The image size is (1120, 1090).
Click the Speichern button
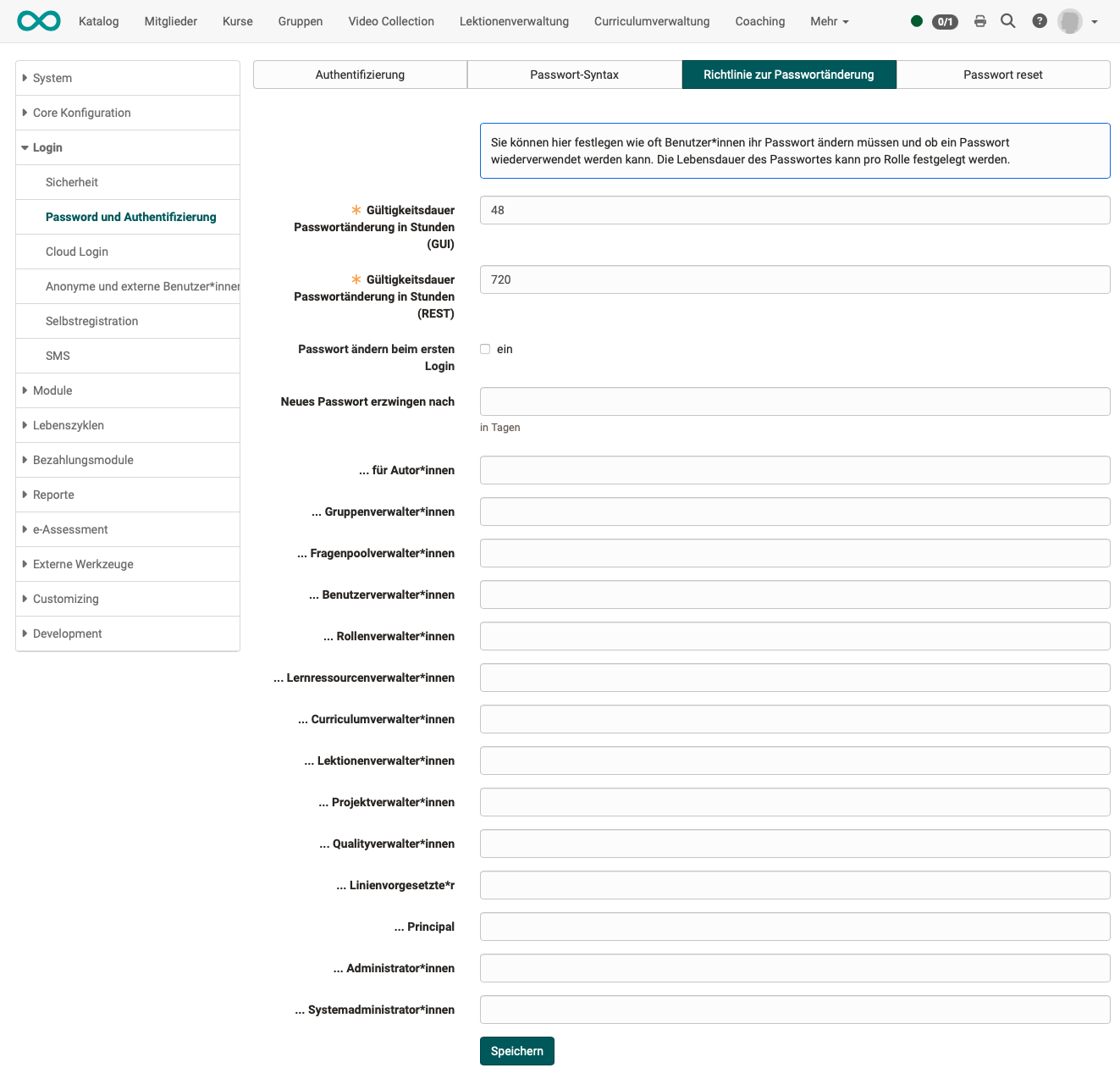point(517,1051)
